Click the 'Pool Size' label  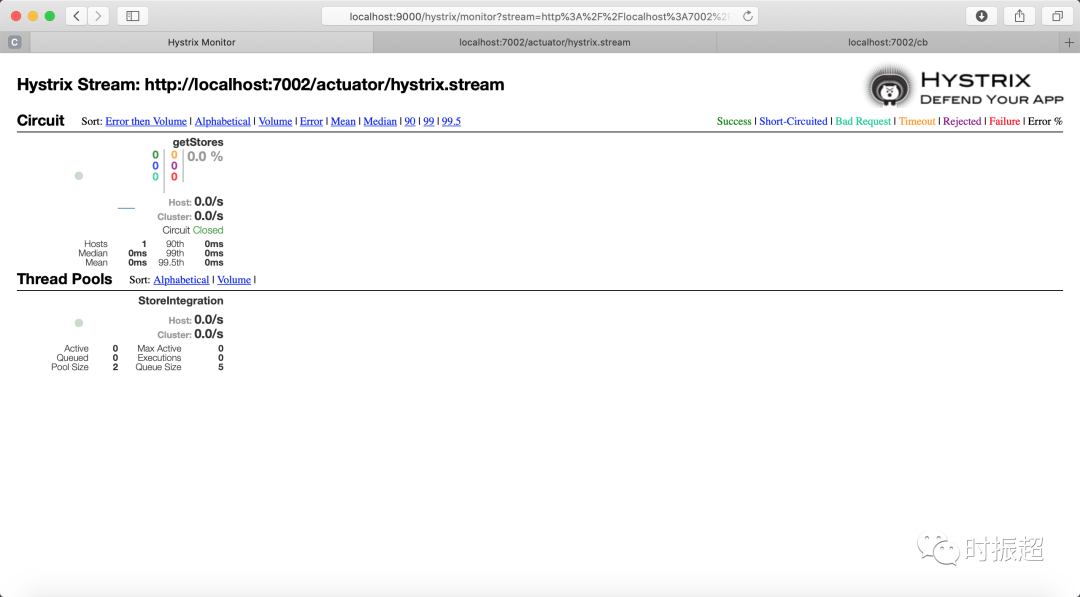(70, 367)
